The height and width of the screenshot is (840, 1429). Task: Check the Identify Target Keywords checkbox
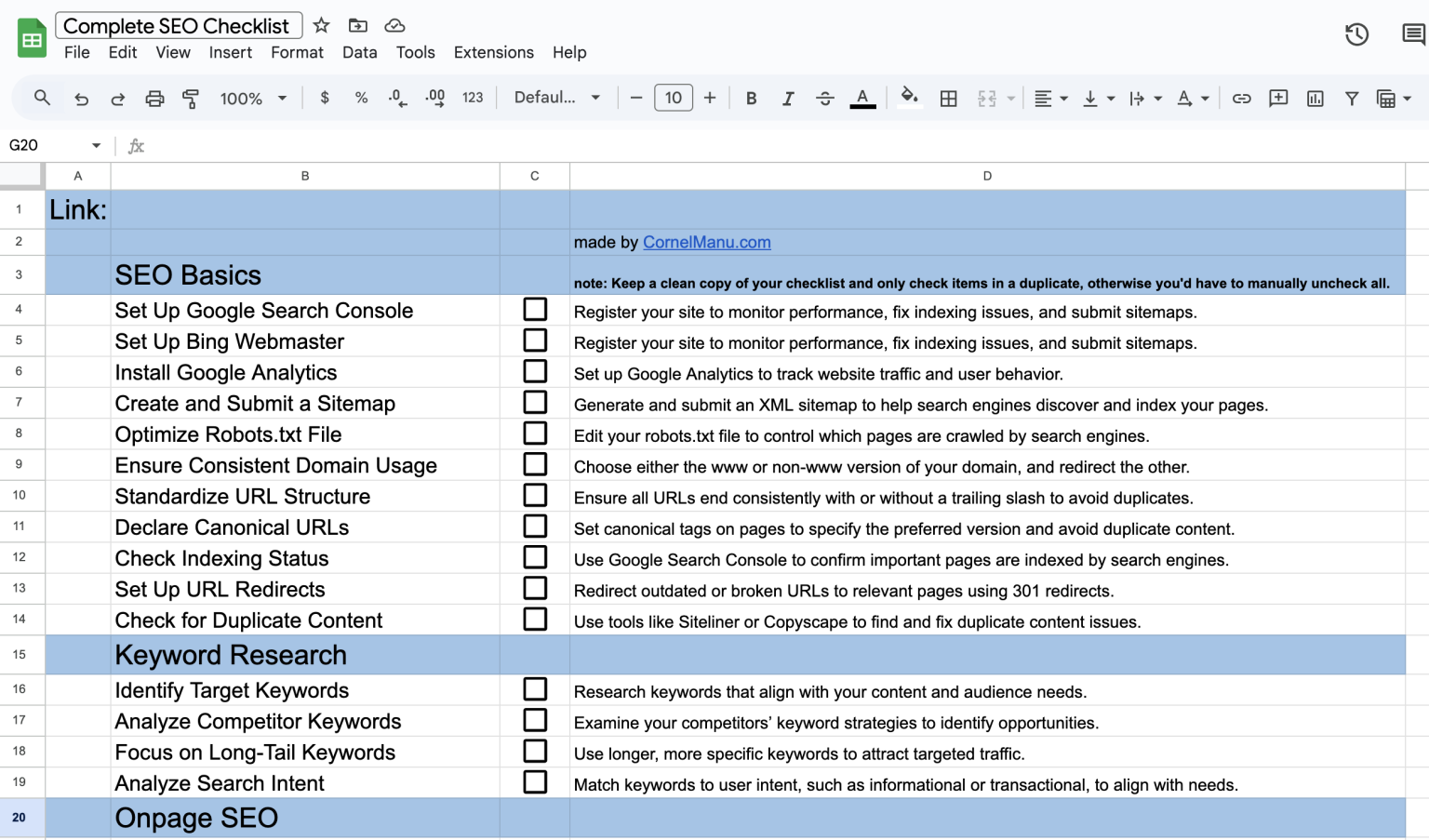(x=535, y=688)
